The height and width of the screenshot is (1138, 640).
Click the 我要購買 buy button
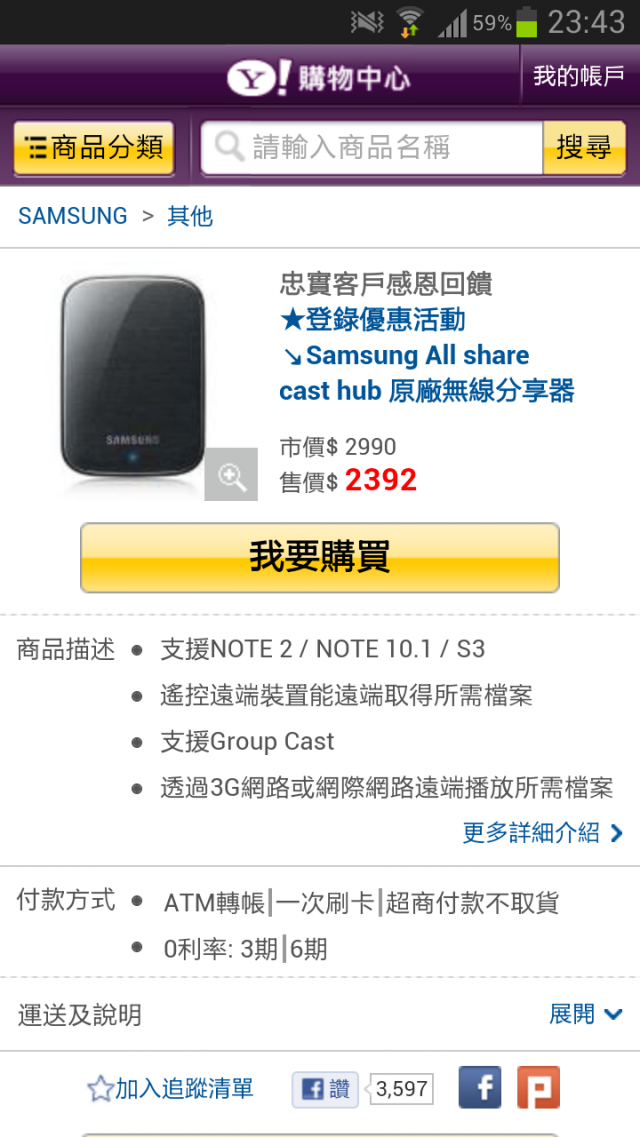(x=320, y=557)
